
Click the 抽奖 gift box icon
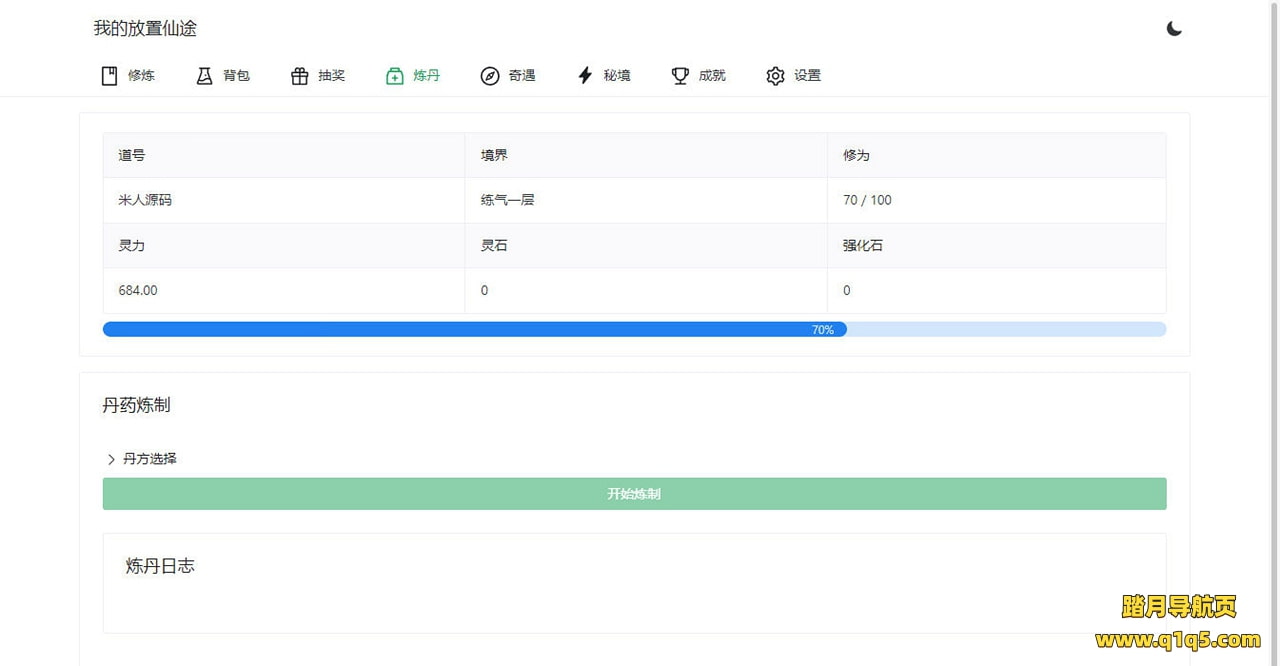[299, 76]
